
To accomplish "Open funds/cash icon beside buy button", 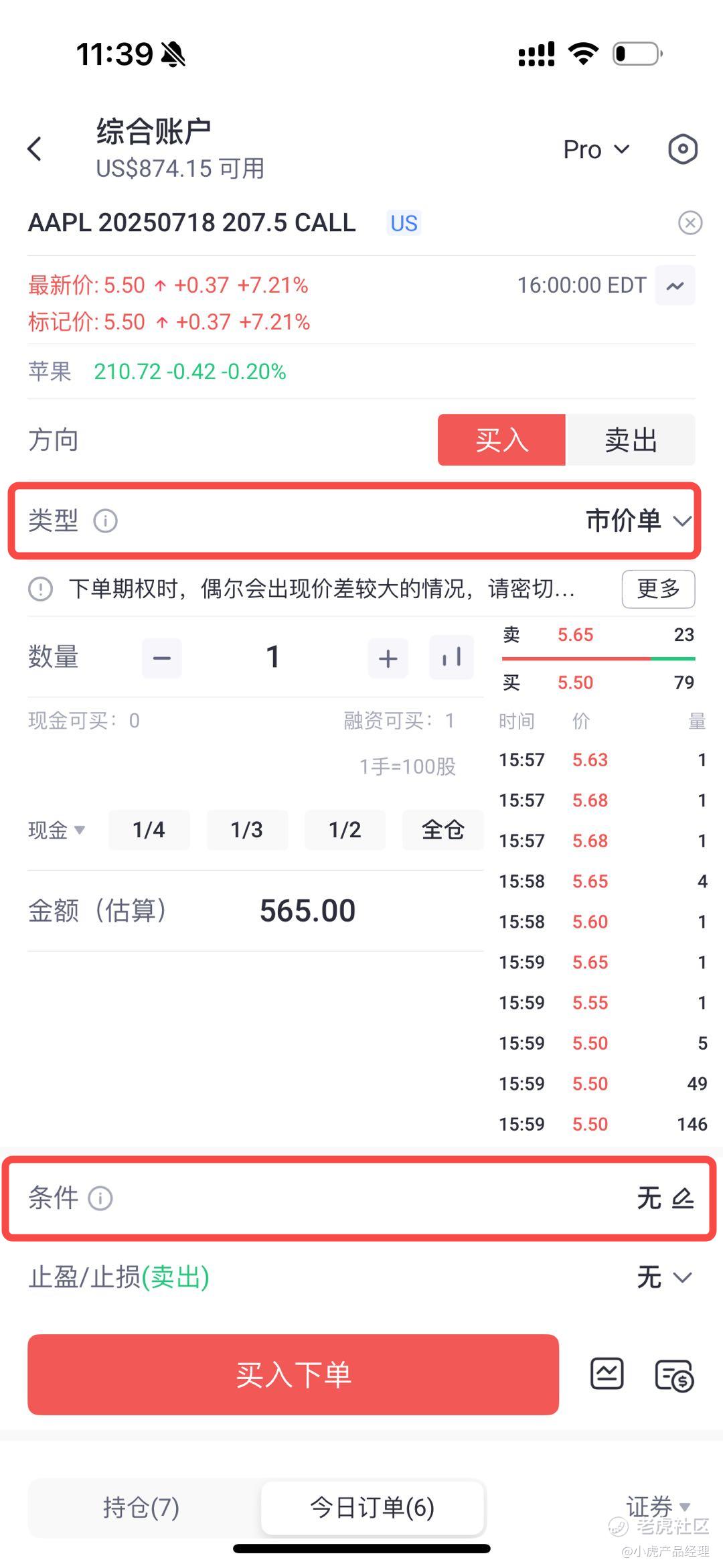I will point(674,1376).
